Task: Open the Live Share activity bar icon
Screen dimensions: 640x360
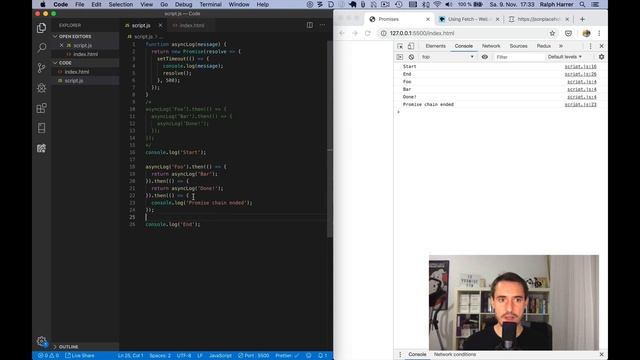Action: (41, 148)
